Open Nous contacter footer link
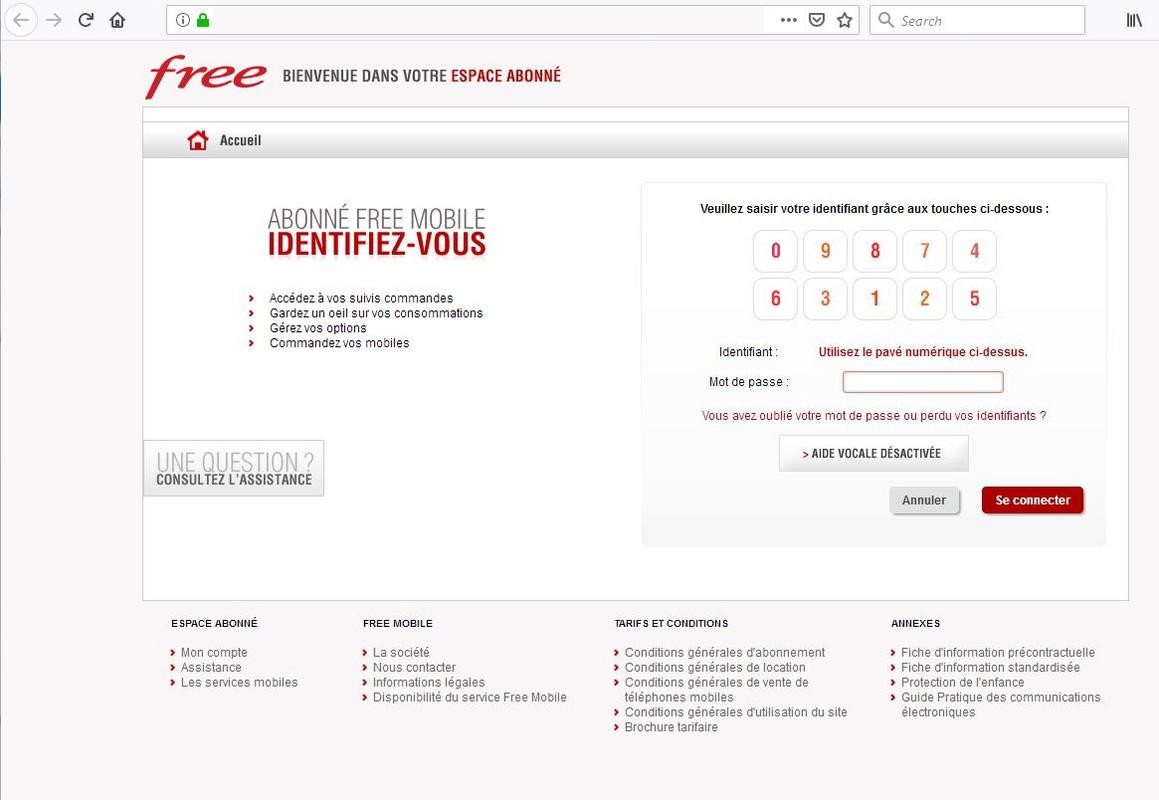Viewport: 1159px width, 800px height. click(414, 667)
